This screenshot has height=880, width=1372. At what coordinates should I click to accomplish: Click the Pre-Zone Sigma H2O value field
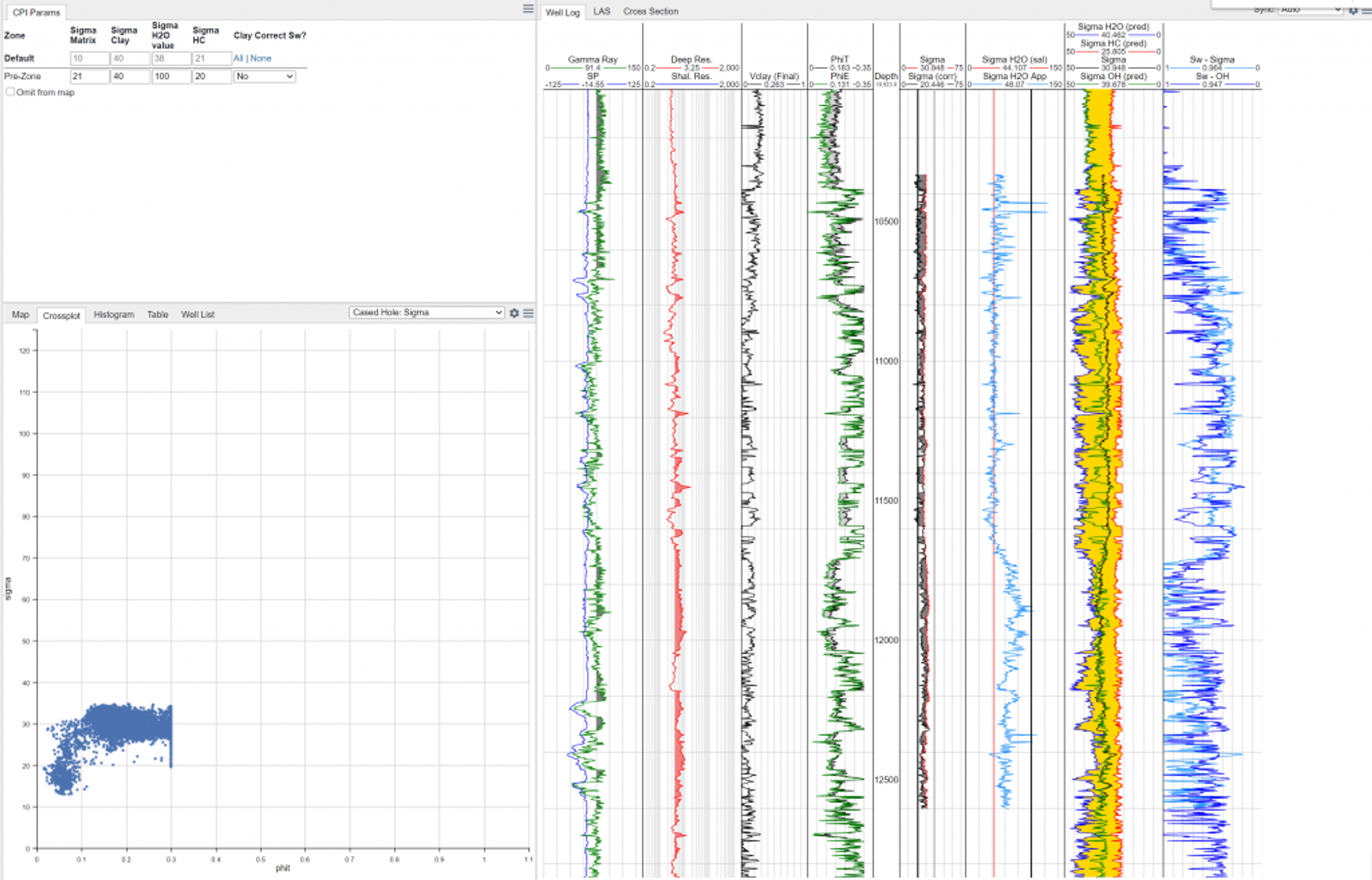(171, 76)
